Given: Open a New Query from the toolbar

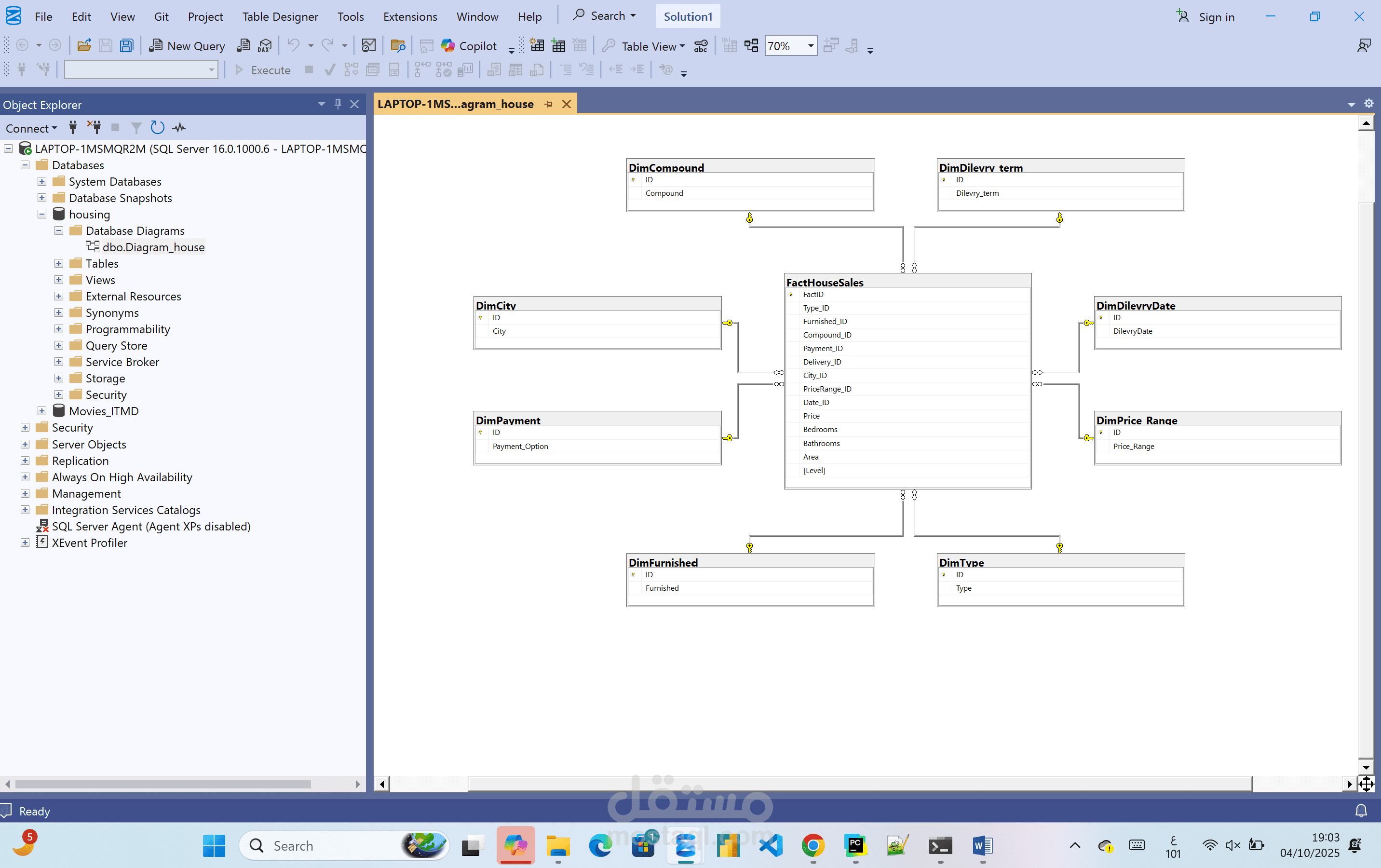Looking at the screenshot, I should tap(187, 46).
